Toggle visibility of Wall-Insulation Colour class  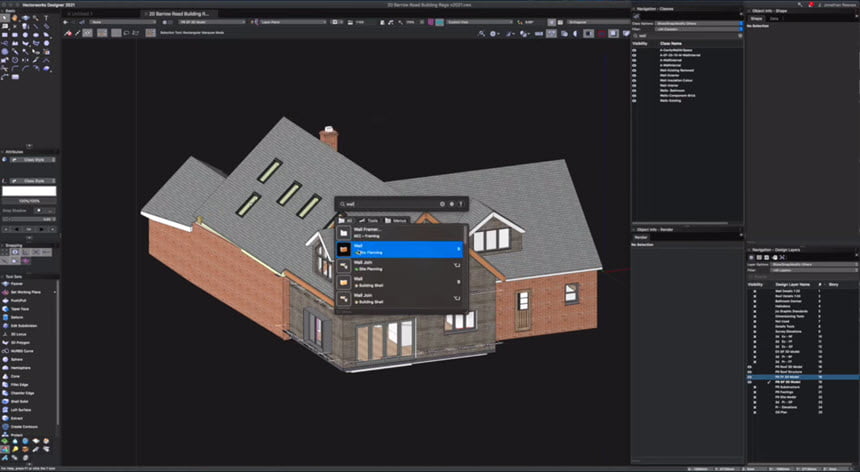[x=635, y=80]
